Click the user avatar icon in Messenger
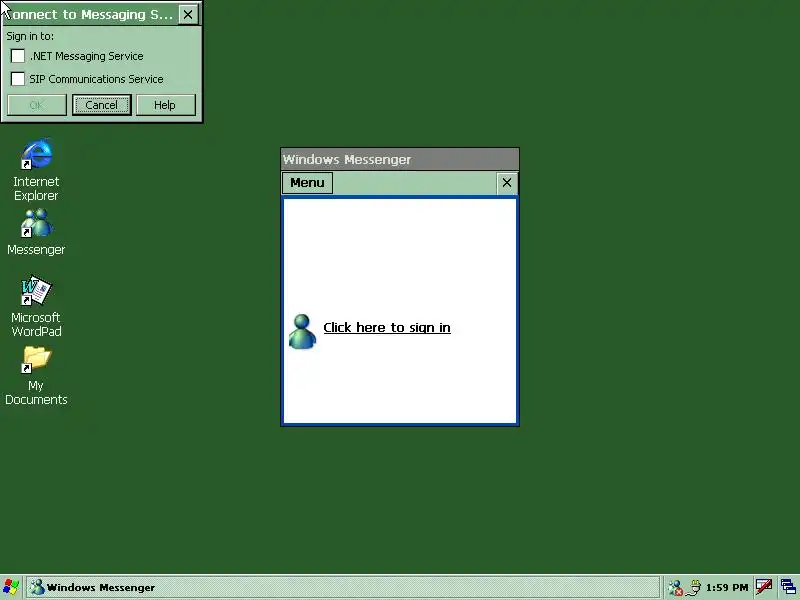The image size is (800, 600). (x=302, y=332)
